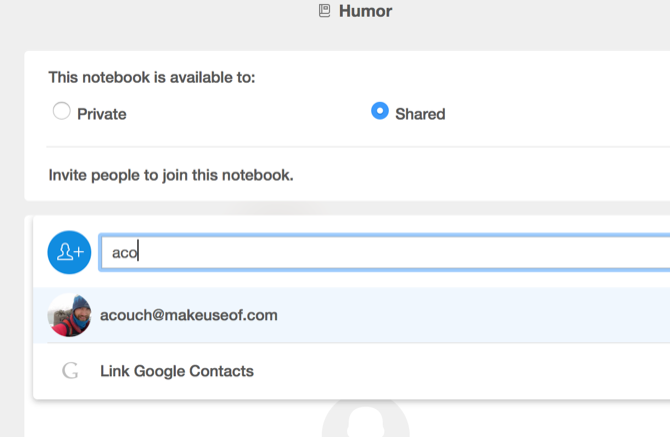Click the Shared label text
670x437 pixels.
tap(420, 114)
